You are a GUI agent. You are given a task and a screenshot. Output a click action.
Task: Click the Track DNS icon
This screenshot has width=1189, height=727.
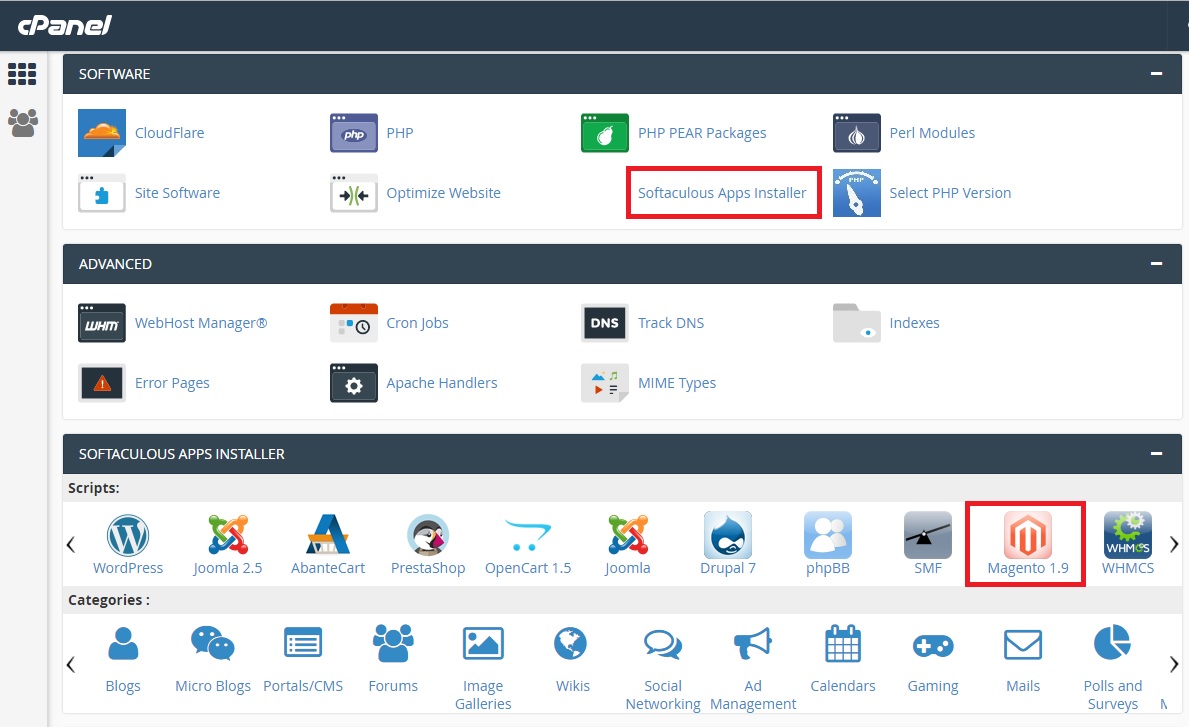tap(604, 323)
